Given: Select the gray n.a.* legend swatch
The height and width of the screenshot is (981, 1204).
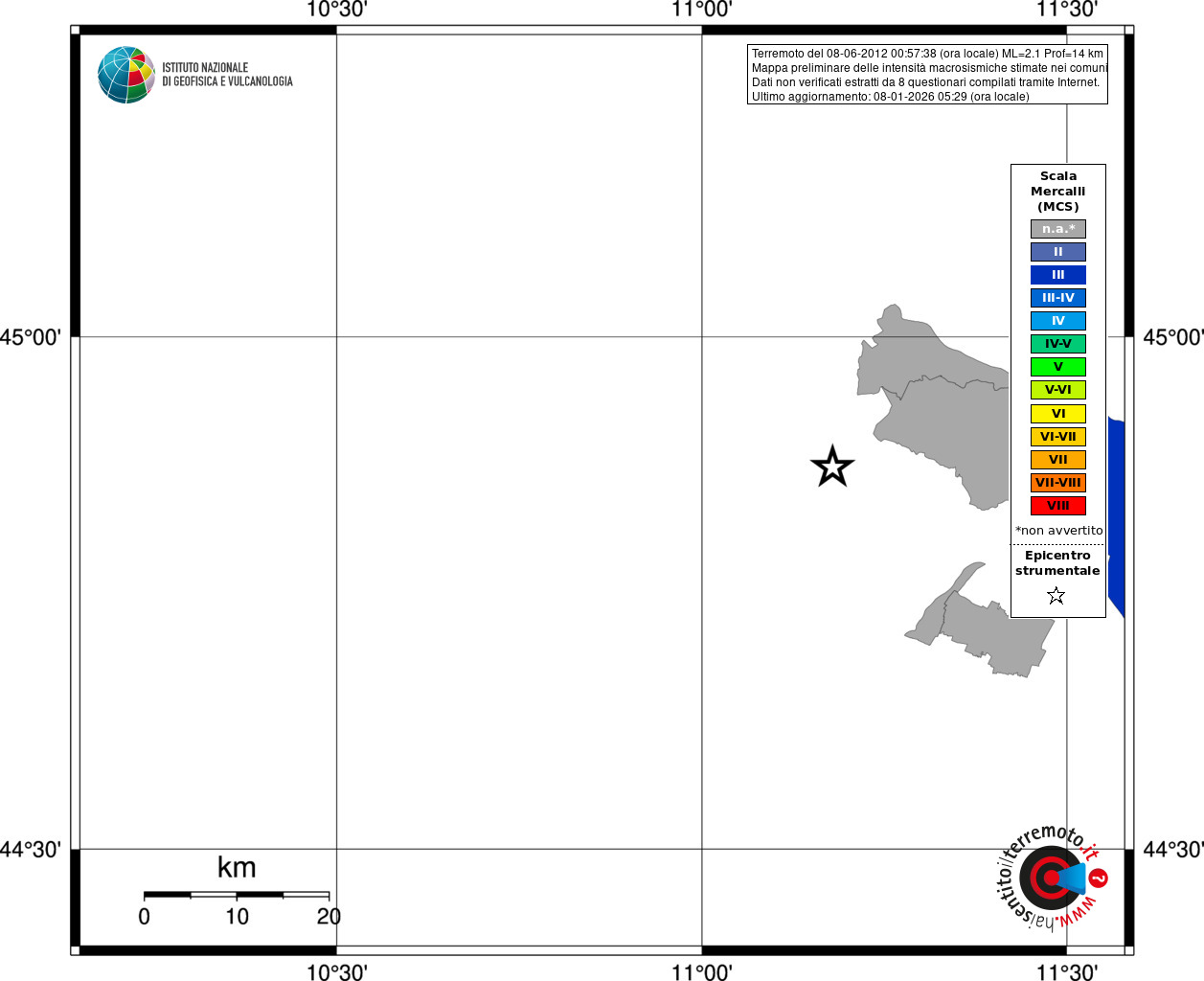Looking at the screenshot, I should point(1058,229).
